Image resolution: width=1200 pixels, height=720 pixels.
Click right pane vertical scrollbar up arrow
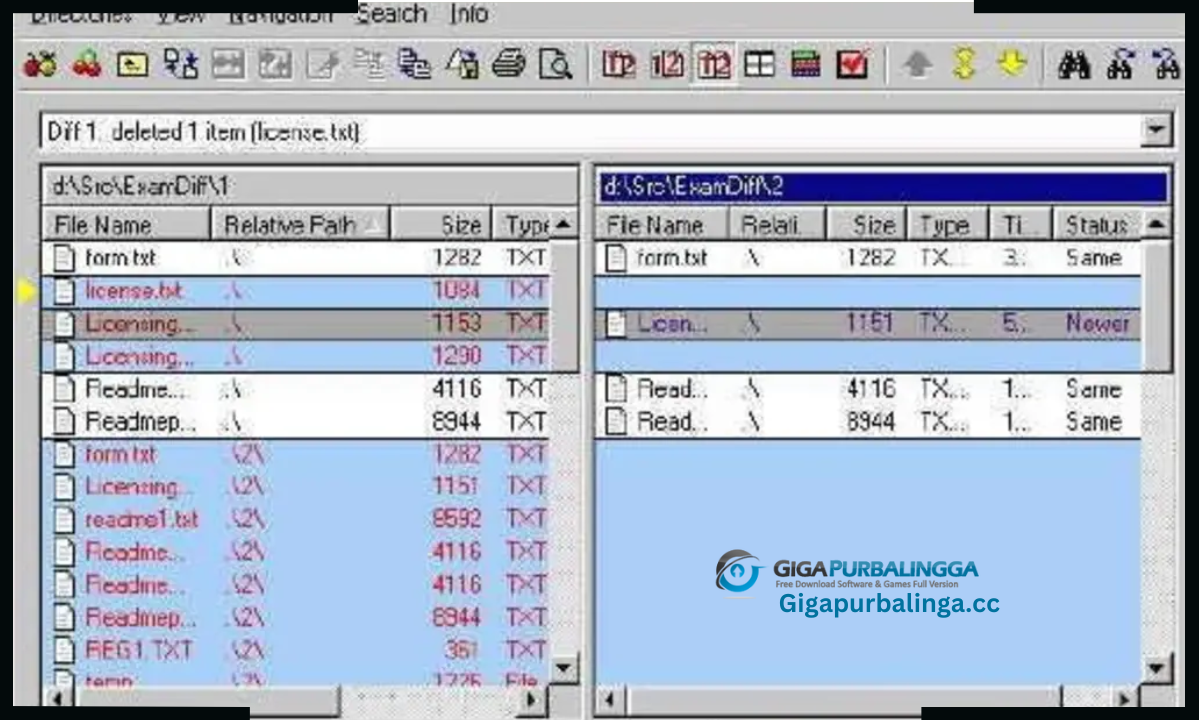click(1157, 224)
